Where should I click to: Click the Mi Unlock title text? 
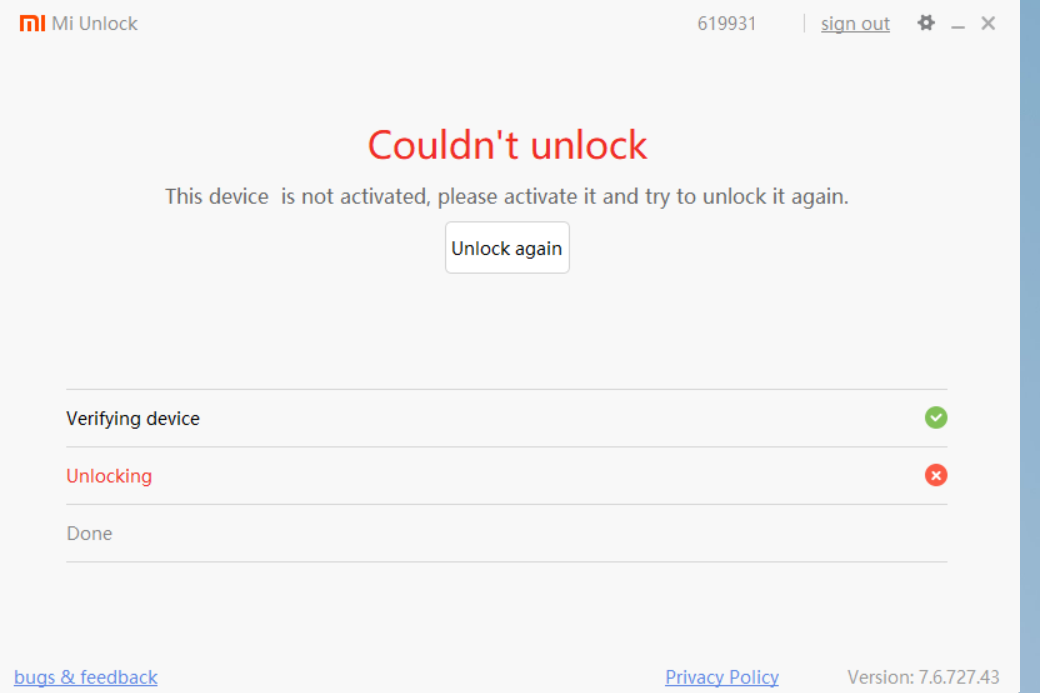click(x=95, y=24)
